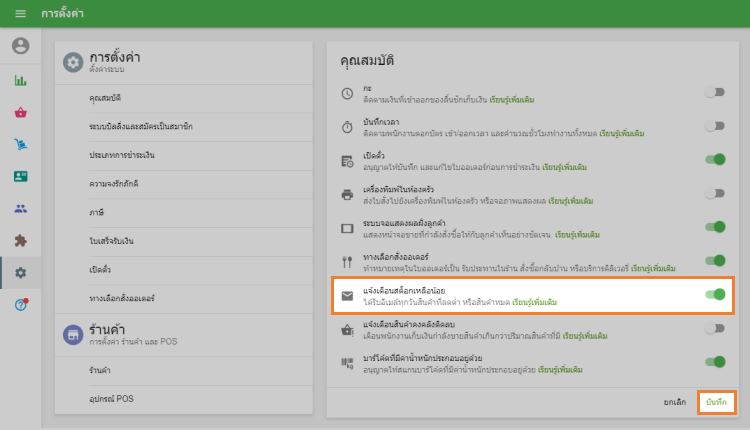Click the ยกเลิก cancel button

pos(675,401)
